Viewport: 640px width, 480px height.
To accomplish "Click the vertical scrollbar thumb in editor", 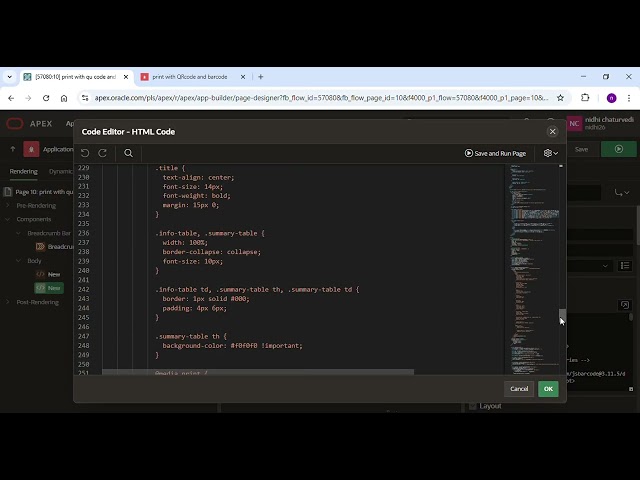I will pyautogui.click(x=562, y=316).
